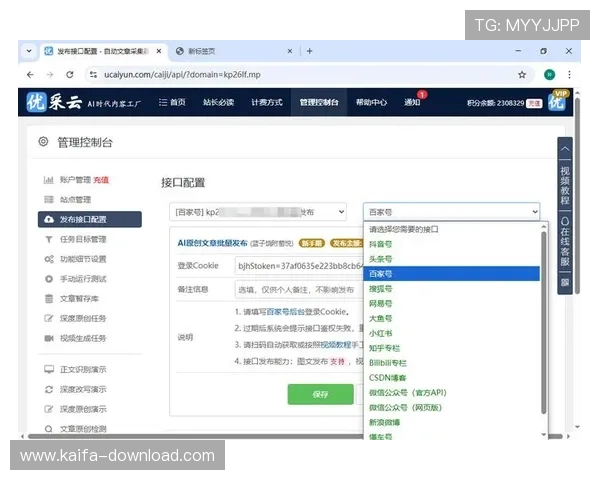Image resolution: width=600 pixels, height=480 pixels.
Task: Click the red 充值 link beside 账户管理
Action: pyautogui.click(x=101, y=180)
